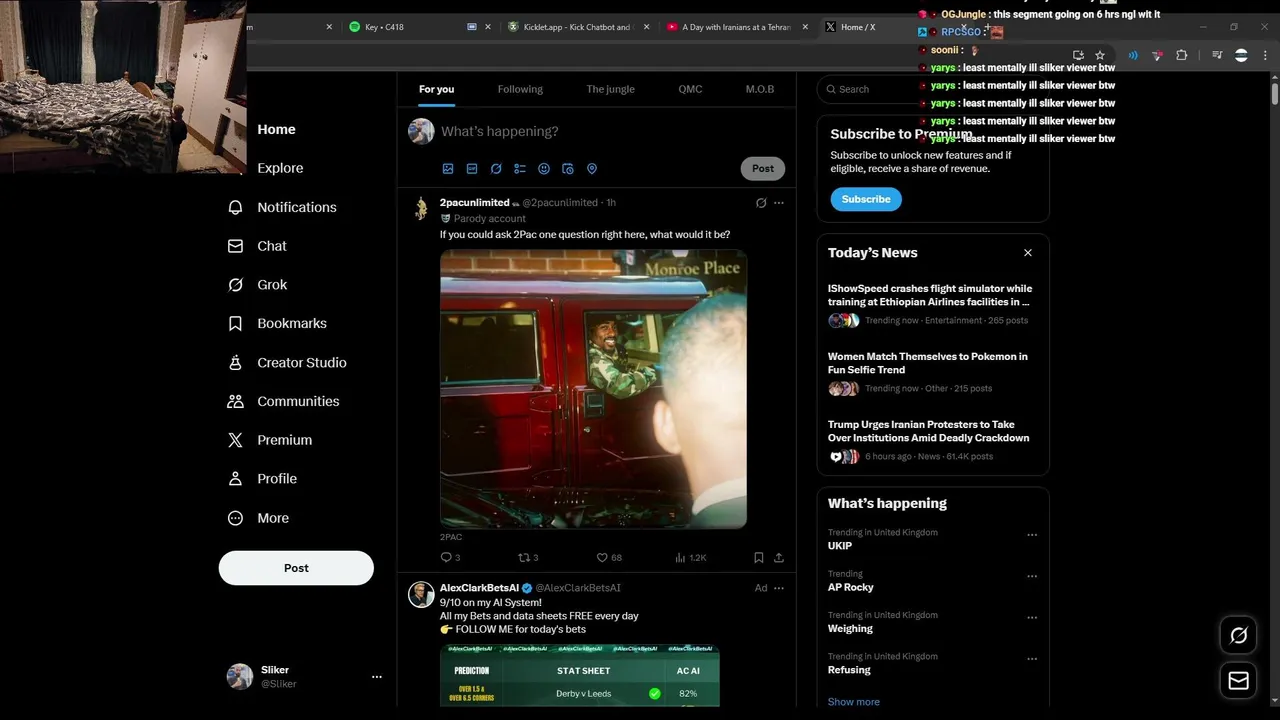Open the floating Grok button

[x=1239, y=635]
